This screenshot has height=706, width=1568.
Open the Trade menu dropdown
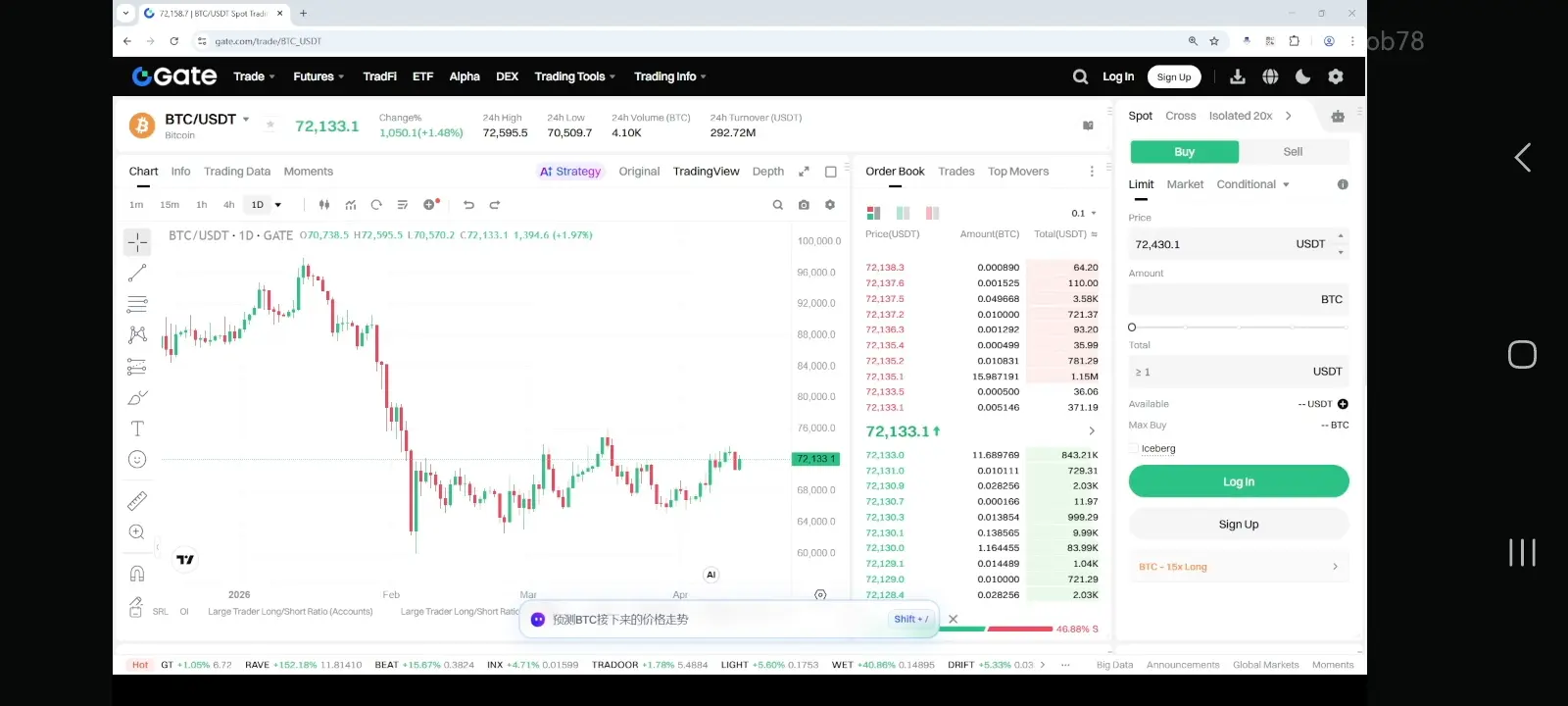point(254,76)
